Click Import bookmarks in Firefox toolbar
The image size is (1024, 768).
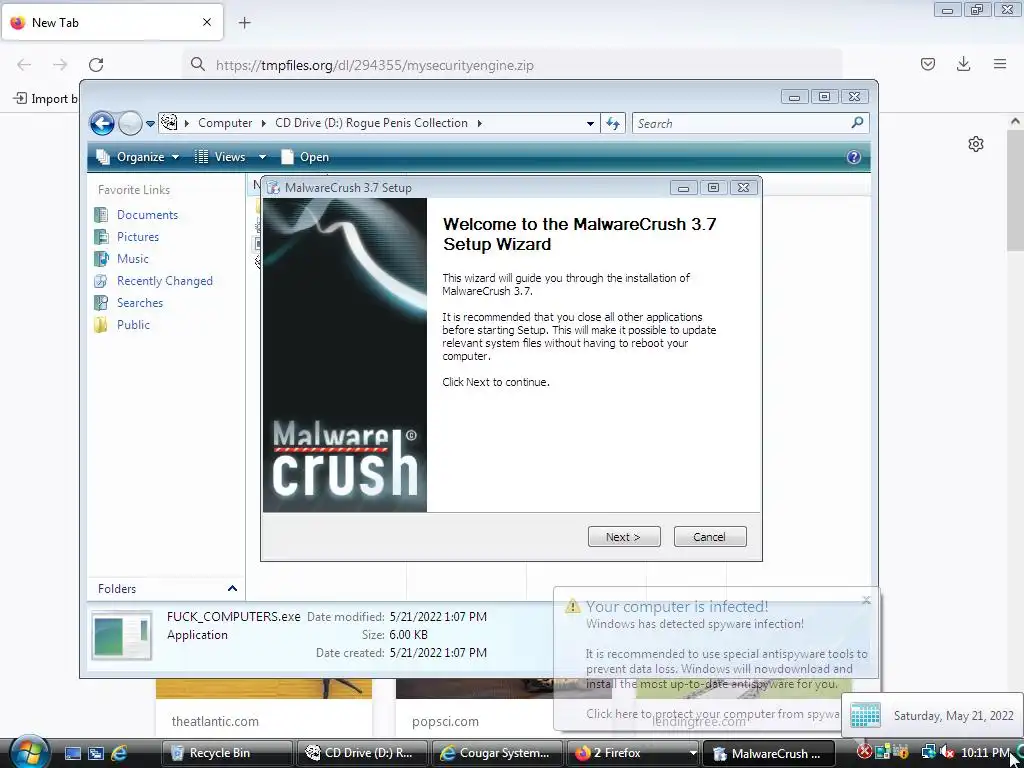coord(46,99)
